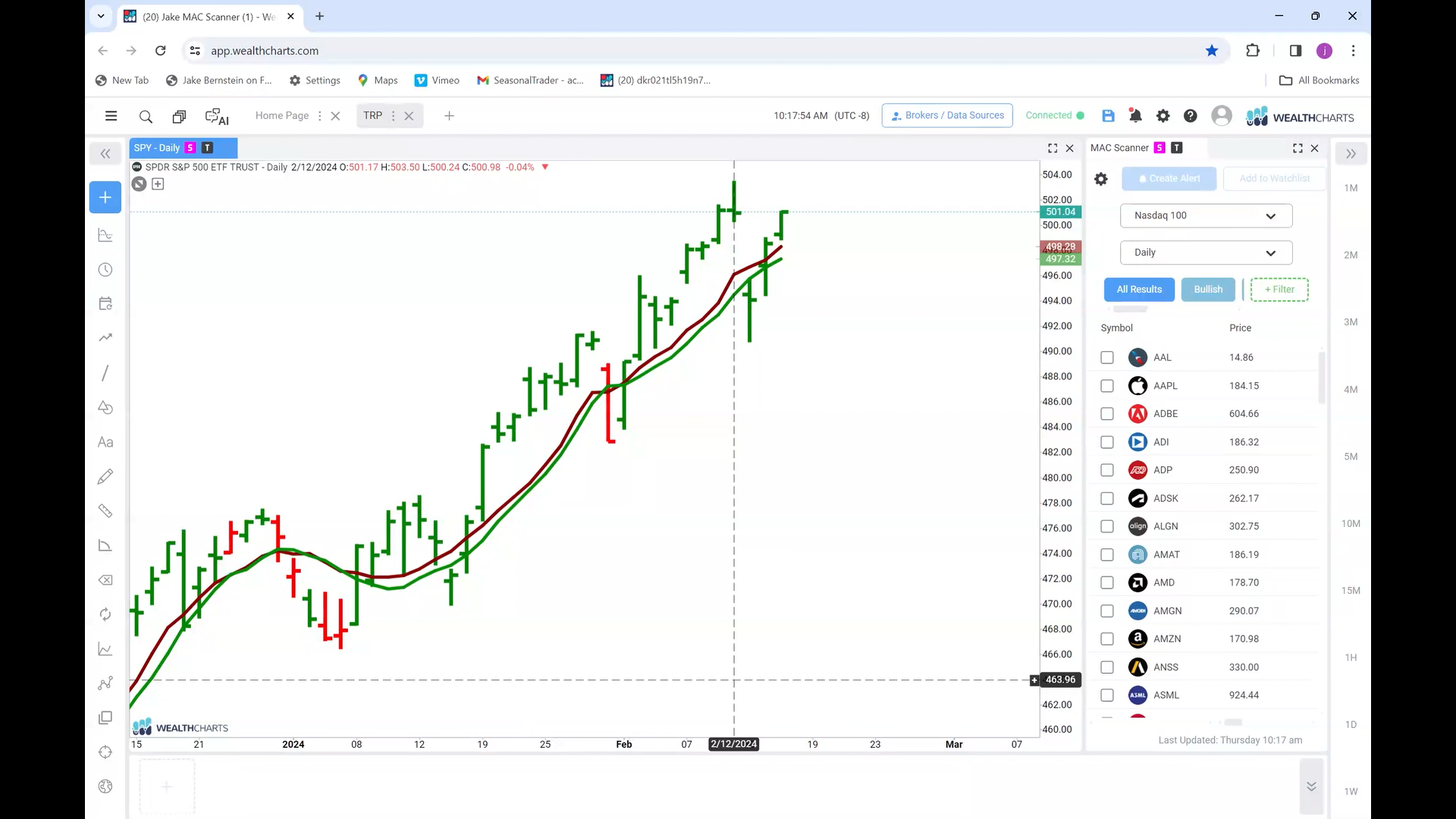Screen dimensions: 1456x819
Task: Click the crosshair tool in sidebar
Action: coord(105,752)
